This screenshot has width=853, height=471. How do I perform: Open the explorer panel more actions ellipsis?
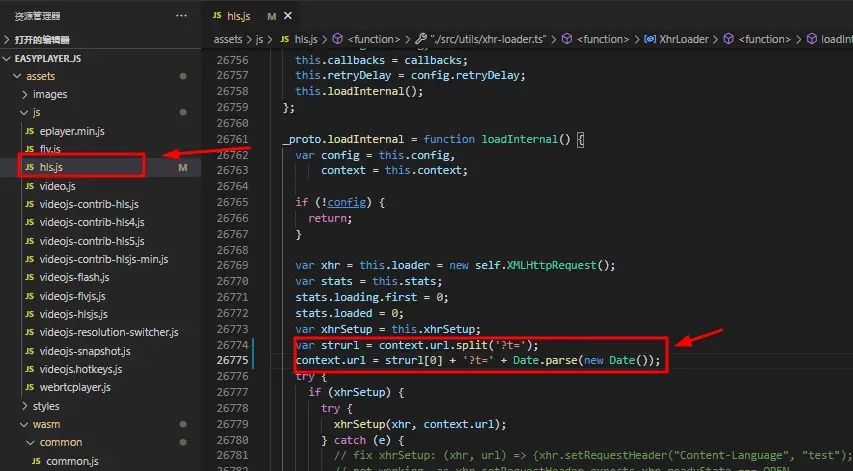click(181, 16)
